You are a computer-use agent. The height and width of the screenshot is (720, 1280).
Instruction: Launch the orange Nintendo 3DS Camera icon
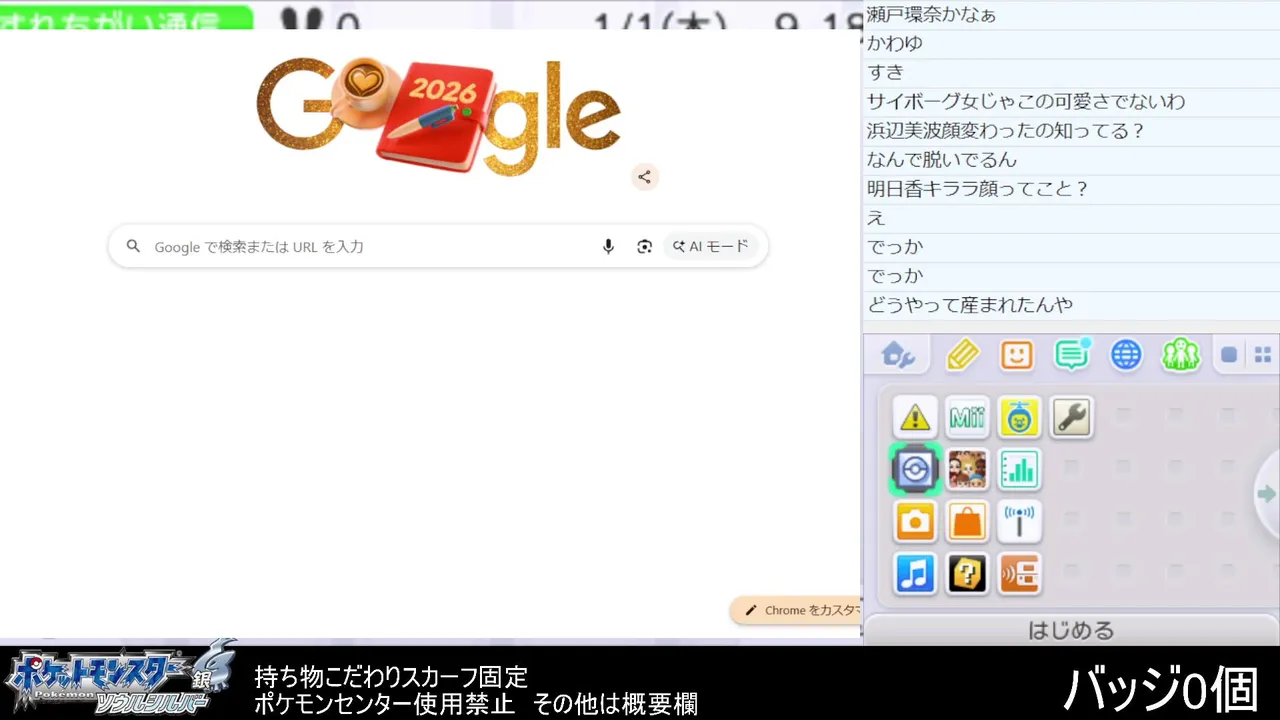click(x=915, y=521)
